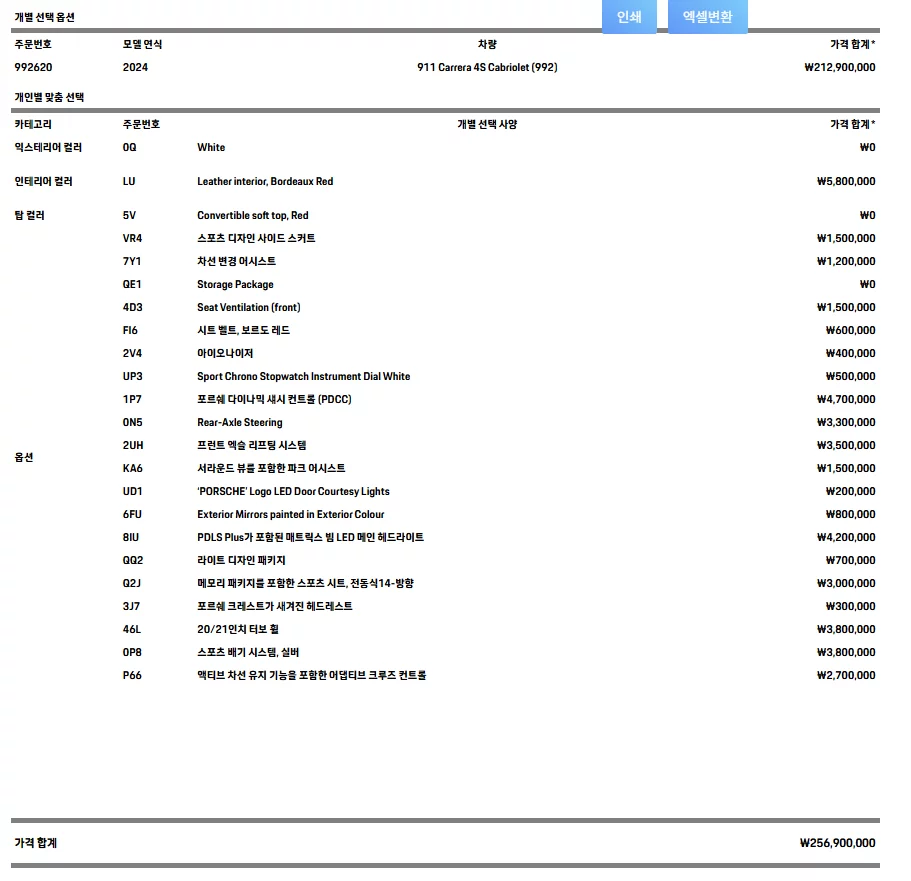Click order number 992620
The height and width of the screenshot is (881, 911).
pyautogui.click(x=33, y=68)
